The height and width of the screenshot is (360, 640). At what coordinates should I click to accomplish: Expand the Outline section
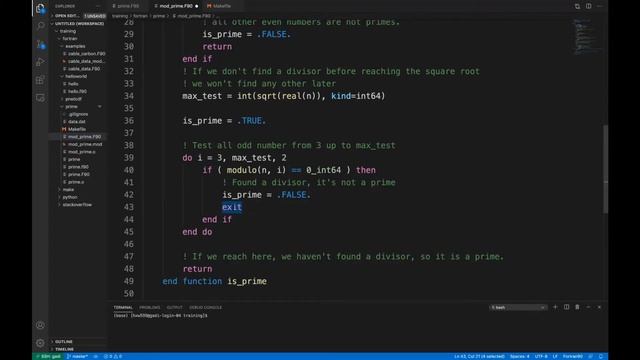(x=64, y=341)
